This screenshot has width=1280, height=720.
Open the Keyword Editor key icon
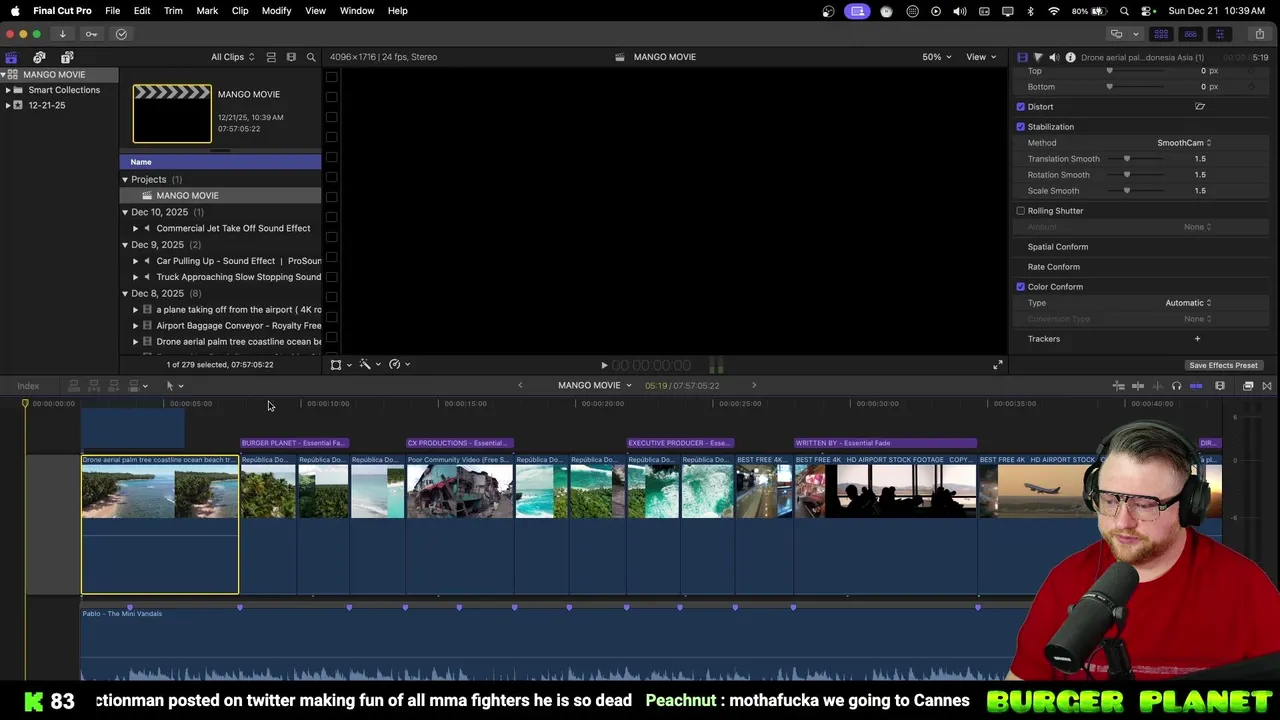[x=91, y=34]
